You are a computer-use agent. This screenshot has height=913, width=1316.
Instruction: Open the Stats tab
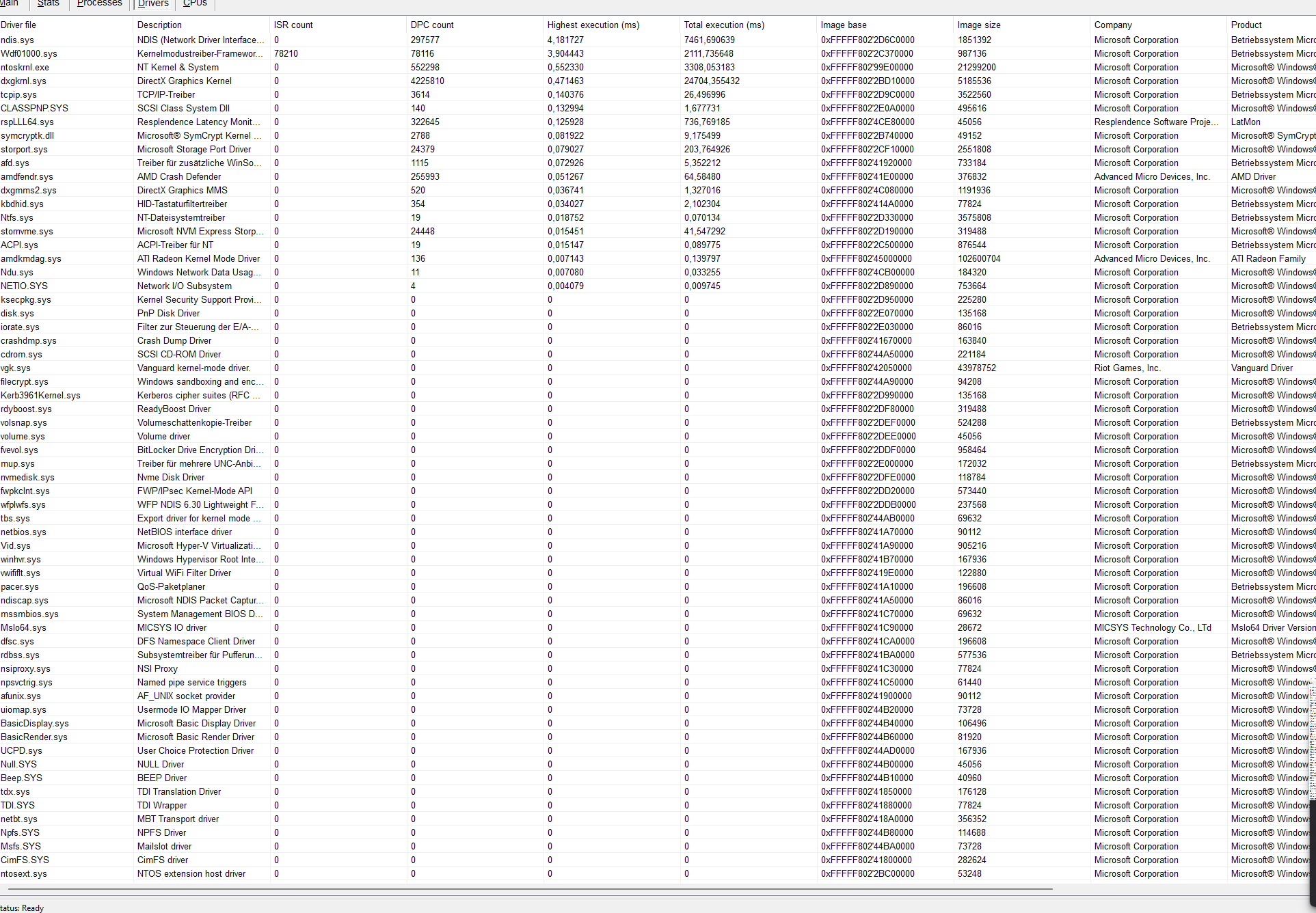pyautogui.click(x=48, y=3)
